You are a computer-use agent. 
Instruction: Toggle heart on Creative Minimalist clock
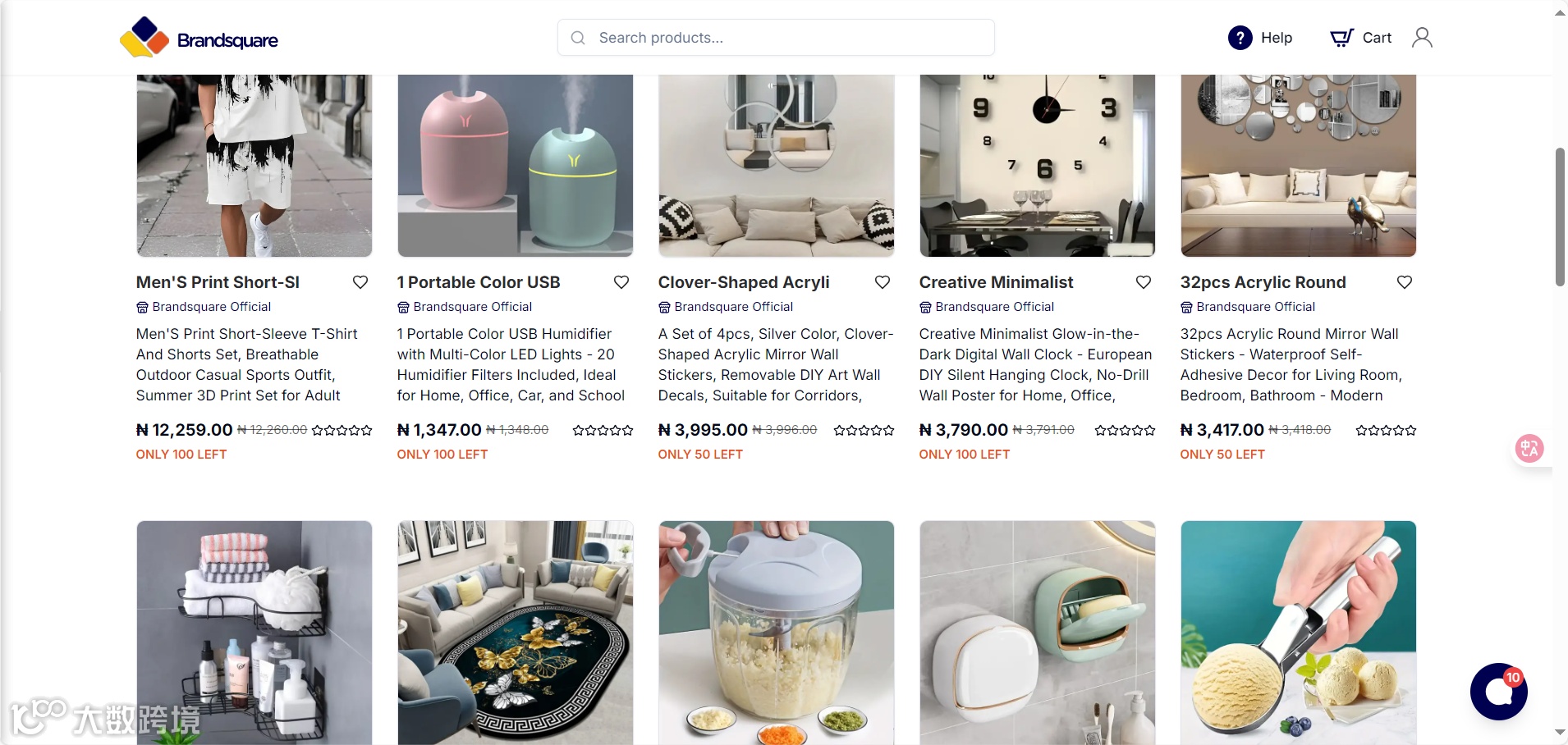point(1144,282)
